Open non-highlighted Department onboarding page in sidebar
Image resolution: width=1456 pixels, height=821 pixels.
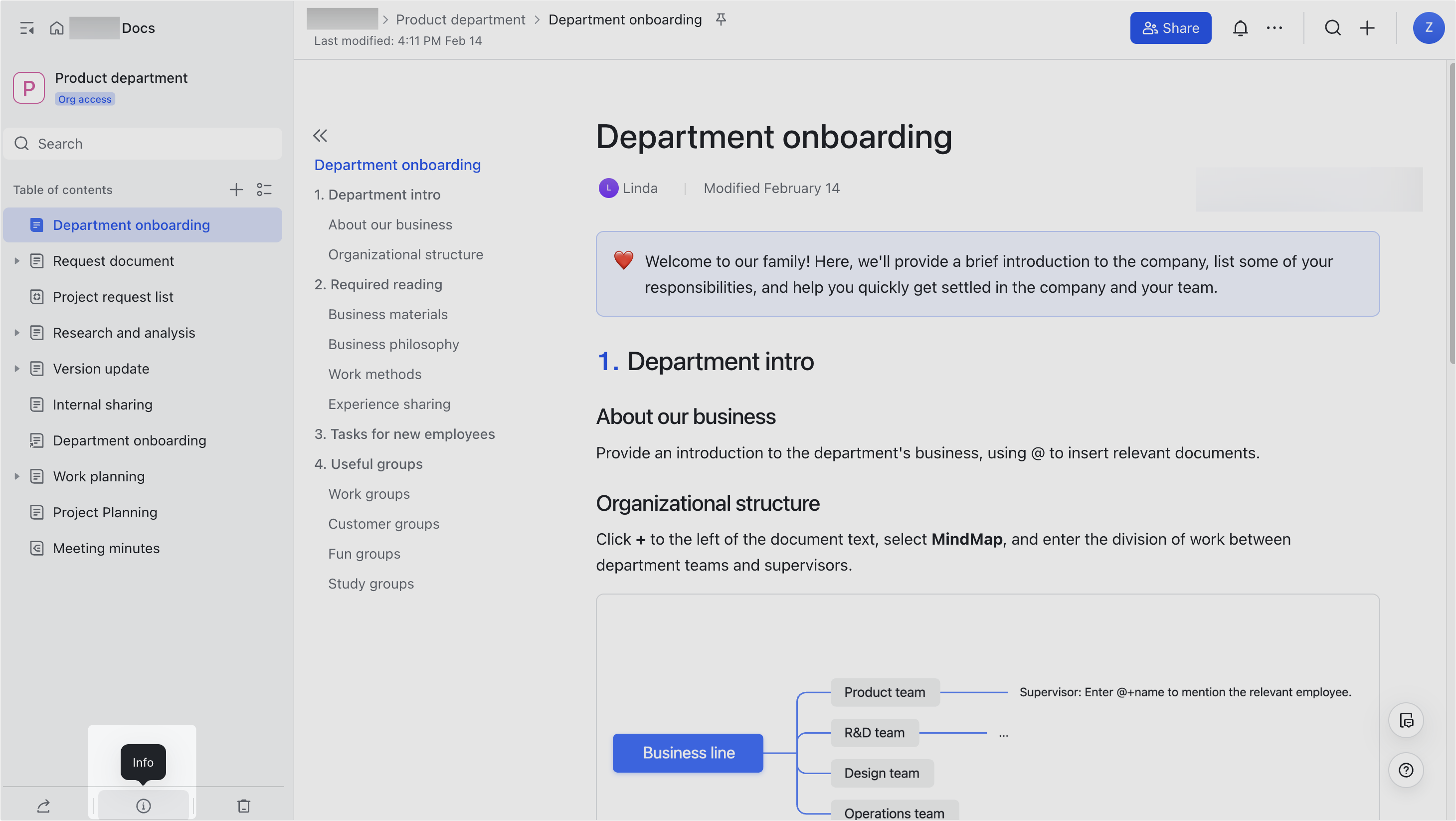pyautogui.click(x=130, y=440)
